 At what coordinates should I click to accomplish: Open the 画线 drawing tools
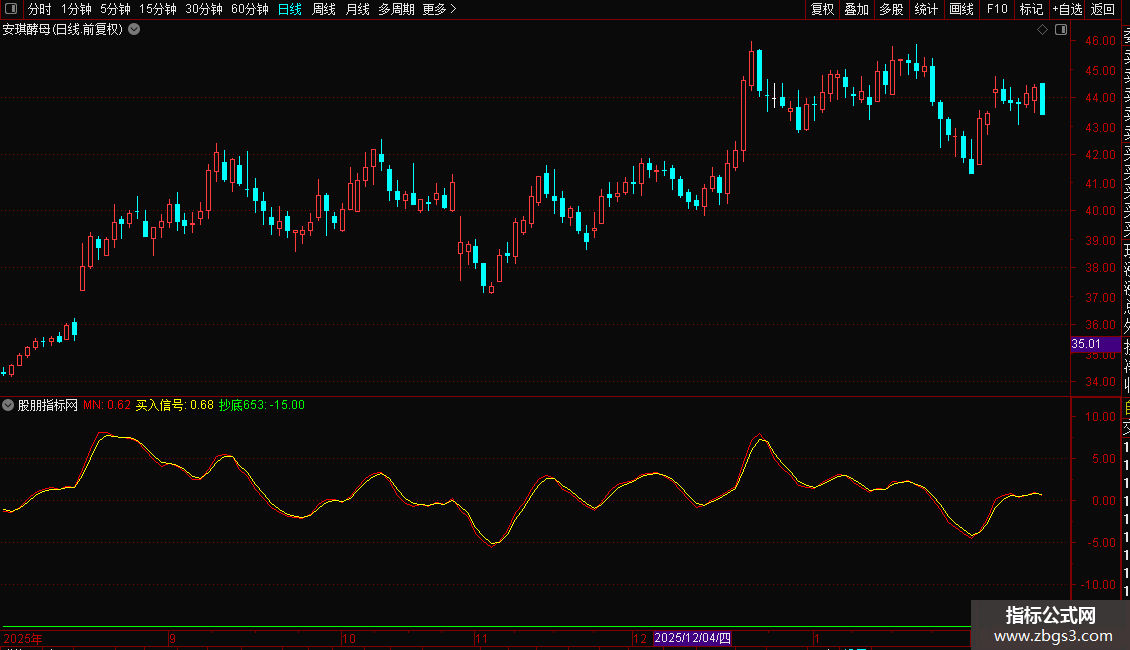click(961, 9)
